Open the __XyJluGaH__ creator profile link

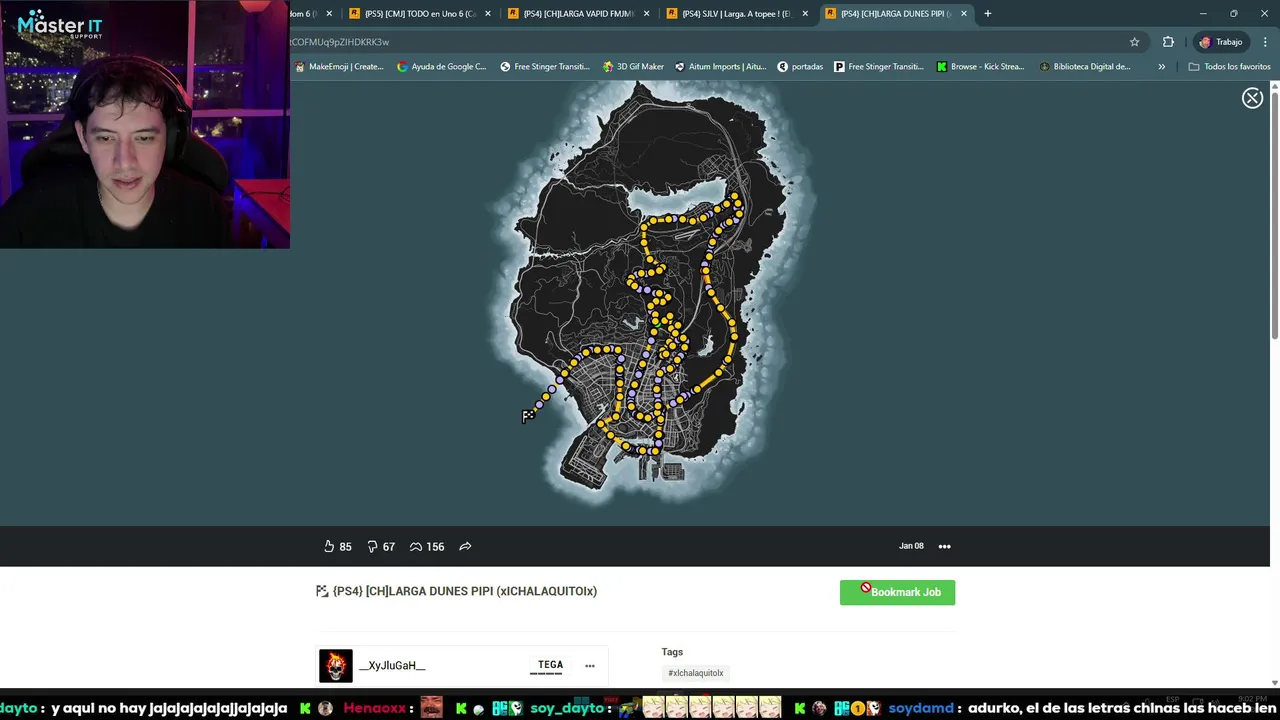pyautogui.click(x=392, y=666)
